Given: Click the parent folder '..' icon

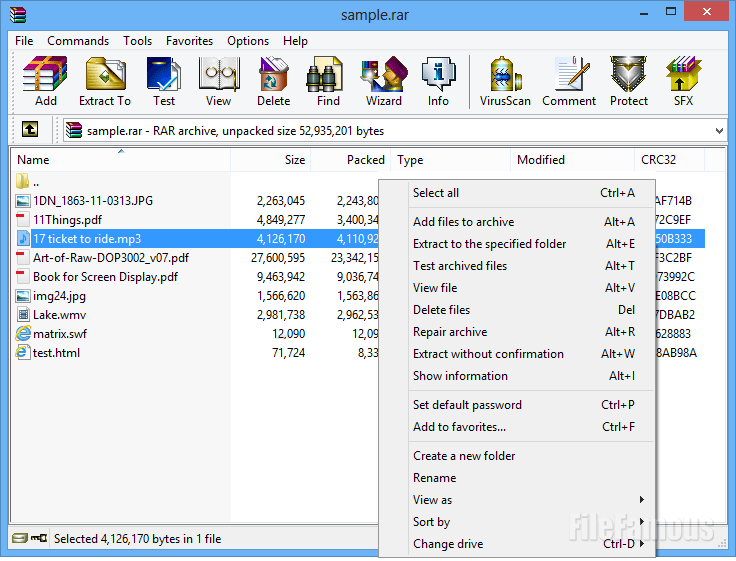Looking at the screenshot, I should point(23,181).
